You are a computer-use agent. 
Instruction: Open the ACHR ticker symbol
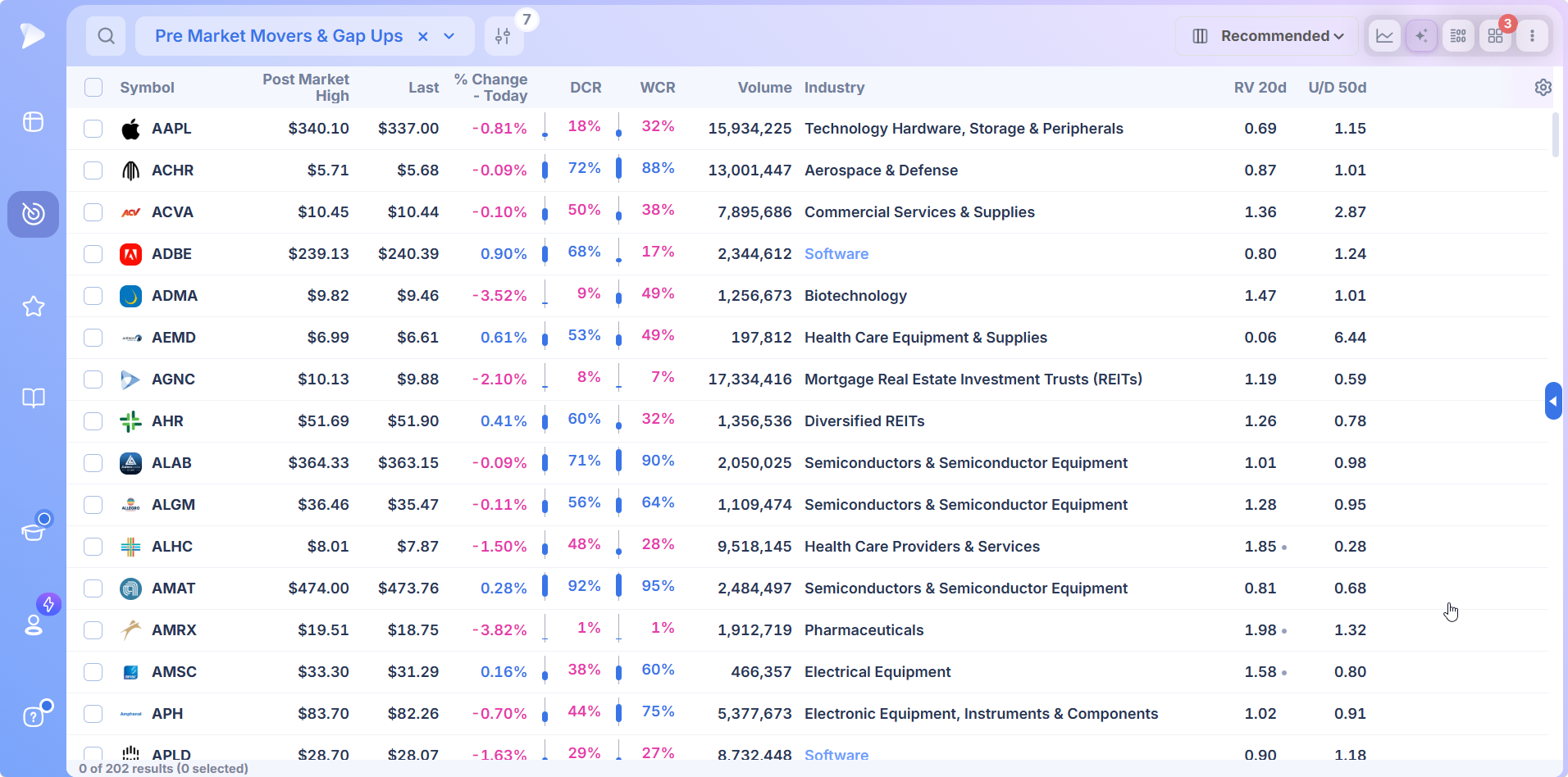(x=172, y=170)
